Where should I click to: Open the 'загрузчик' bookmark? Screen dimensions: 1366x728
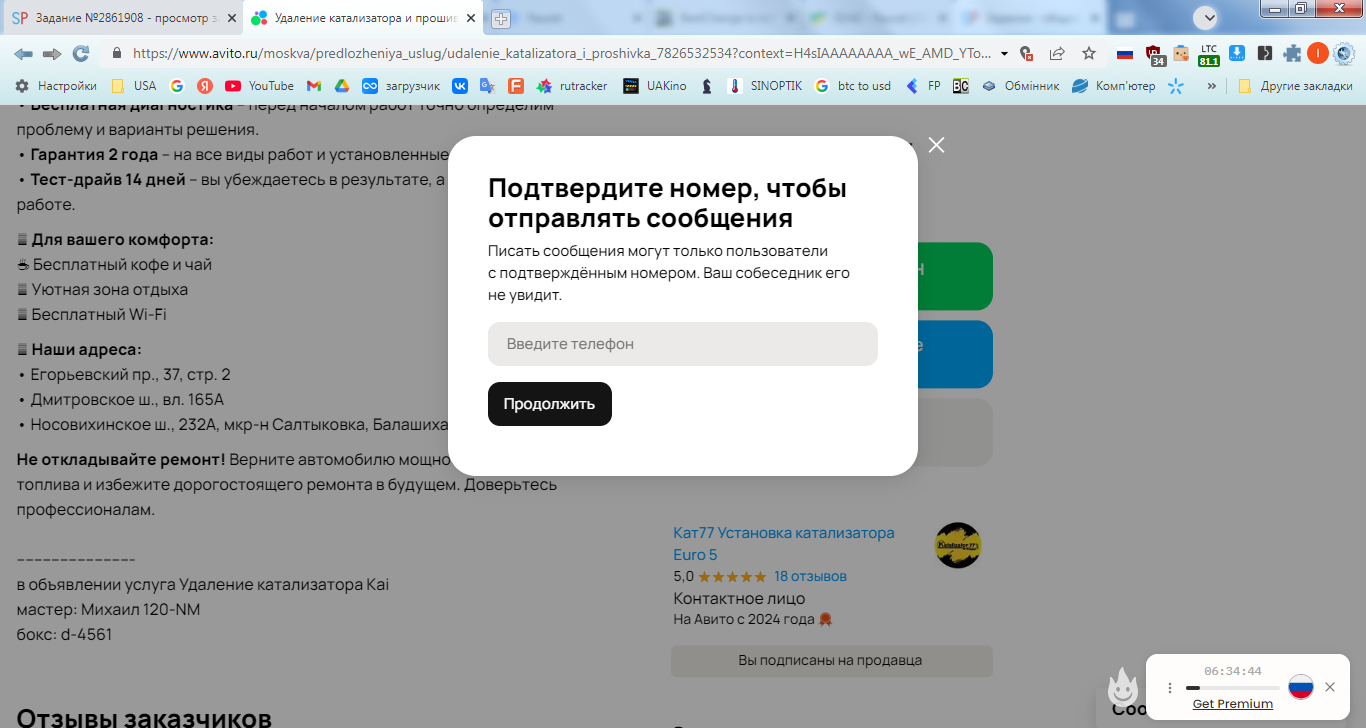[x=401, y=86]
